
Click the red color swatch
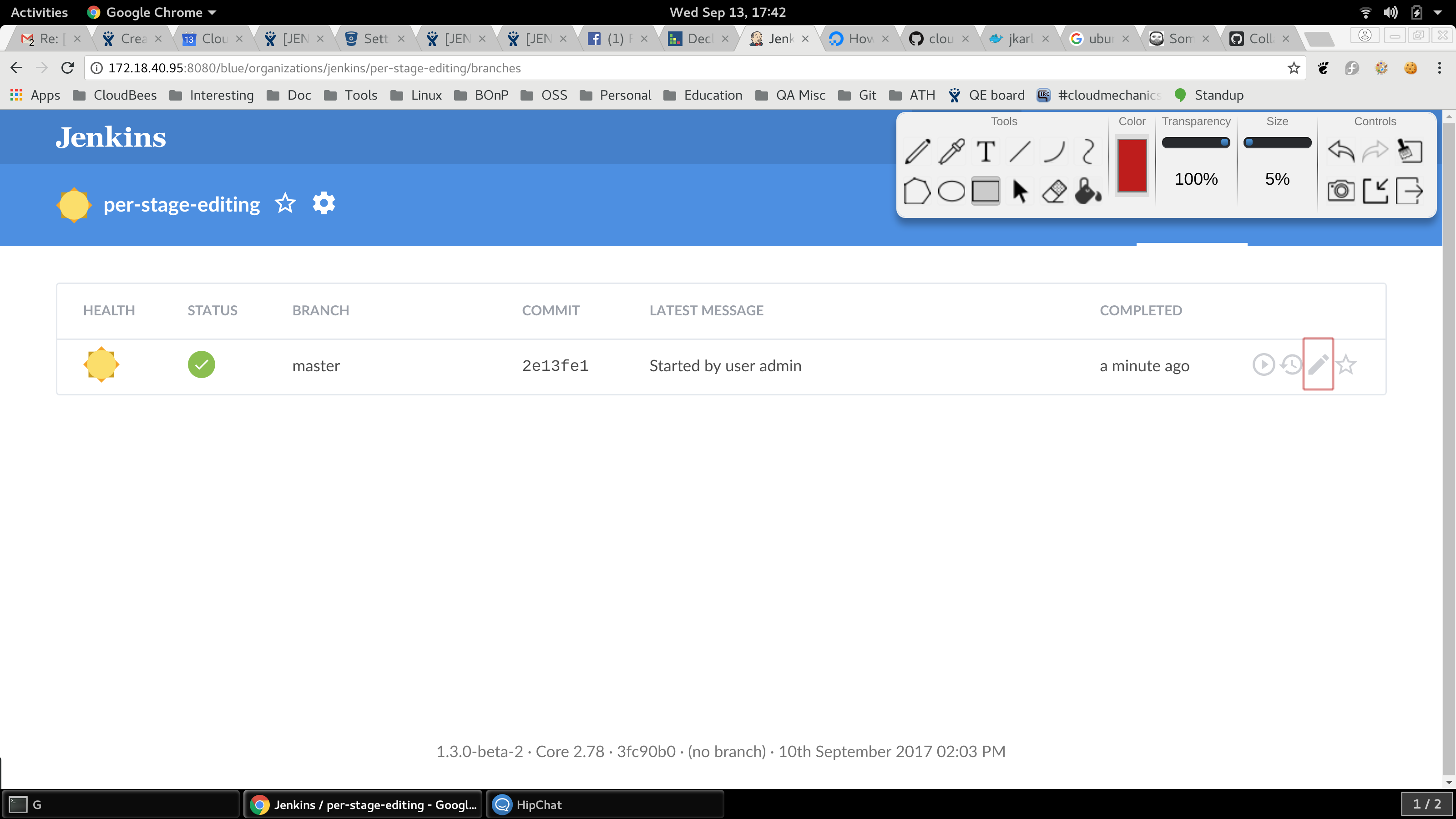tap(1132, 165)
